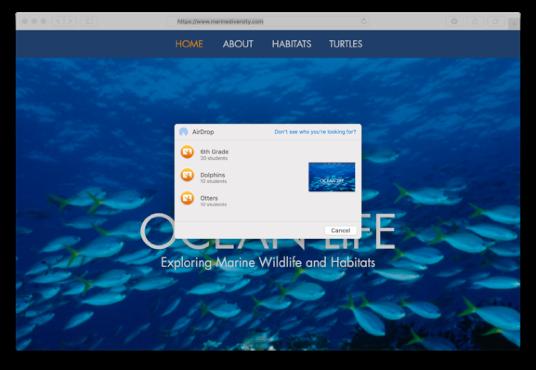The height and width of the screenshot is (370, 536).
Task: Cancel the AirDrop dialog
Action: click(340, 230)
